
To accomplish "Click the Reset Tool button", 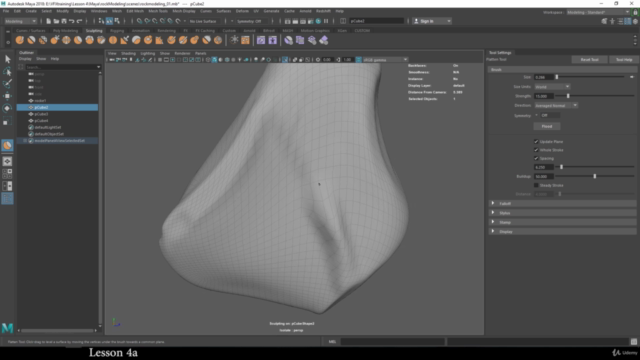I will click(589, 60).
